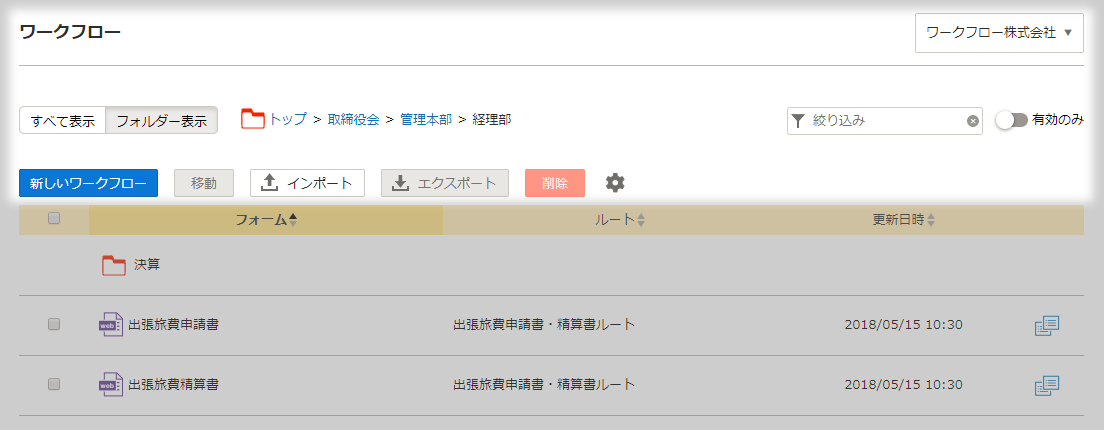Open the 決算 folder icon
This screenshot has height=430, width=1104.
pos(113,265)
